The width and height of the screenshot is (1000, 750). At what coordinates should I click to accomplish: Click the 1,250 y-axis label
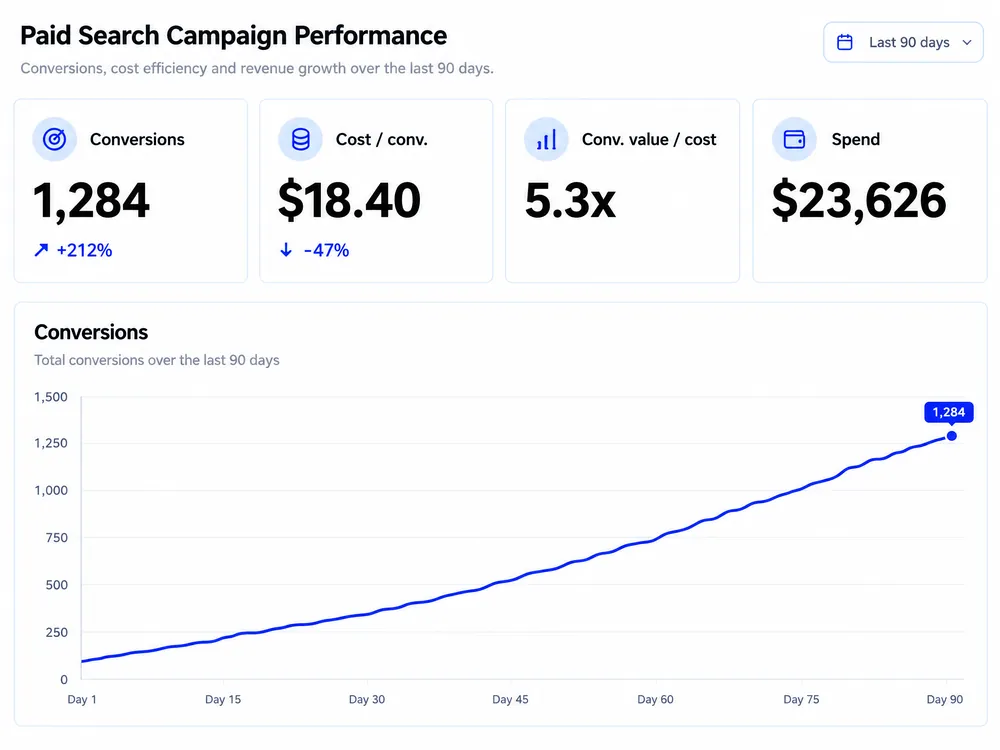coord(50,443)
